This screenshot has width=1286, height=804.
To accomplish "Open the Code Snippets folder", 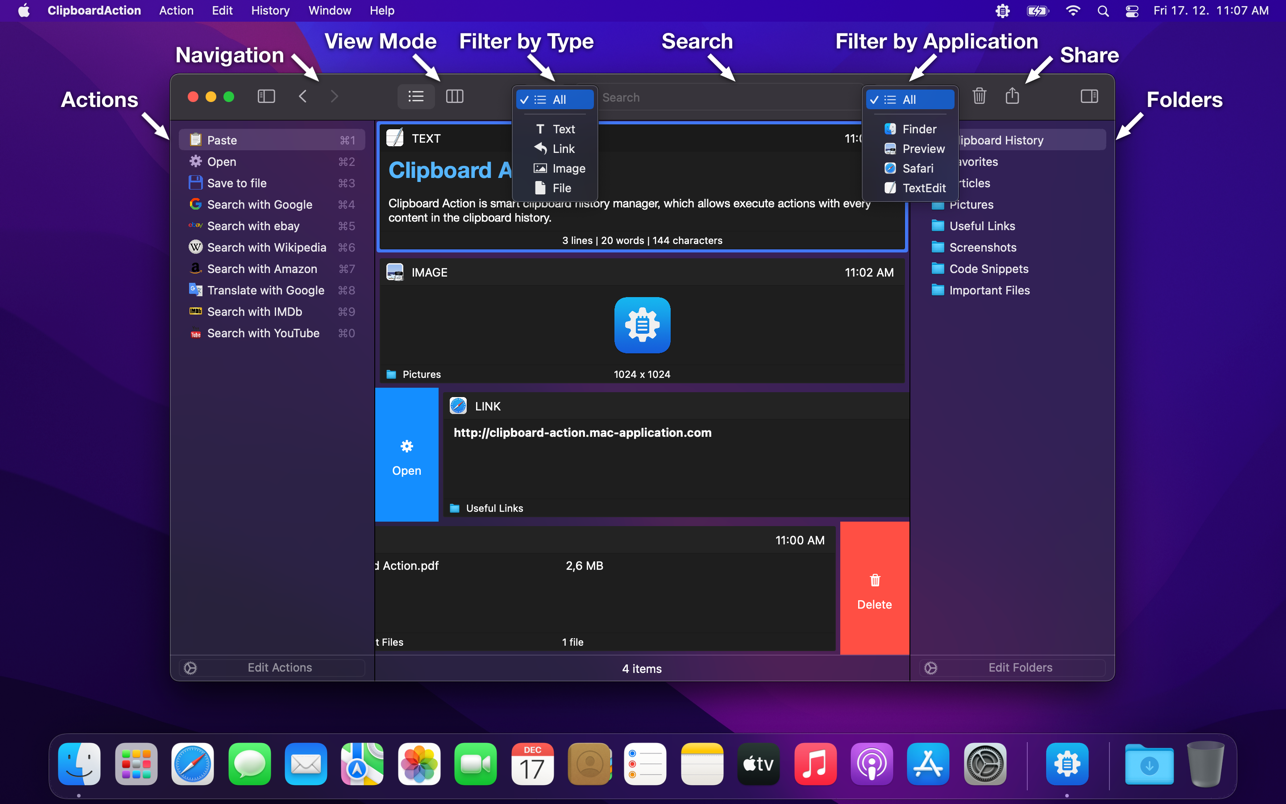I will click(1013, 269).
